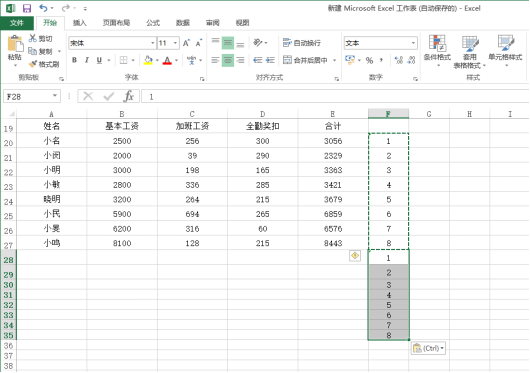
Task: Click the decrease decimal icon
Action: coord(411,60)
